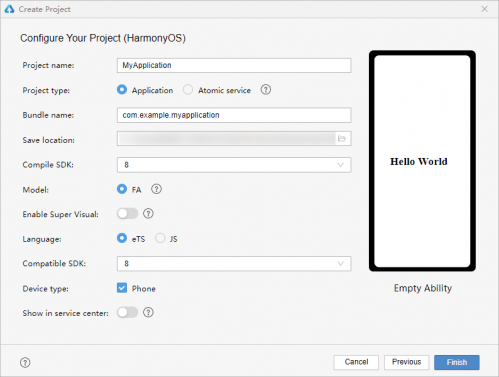
Task: Go back with the Previous button
Action: (406, 362)
